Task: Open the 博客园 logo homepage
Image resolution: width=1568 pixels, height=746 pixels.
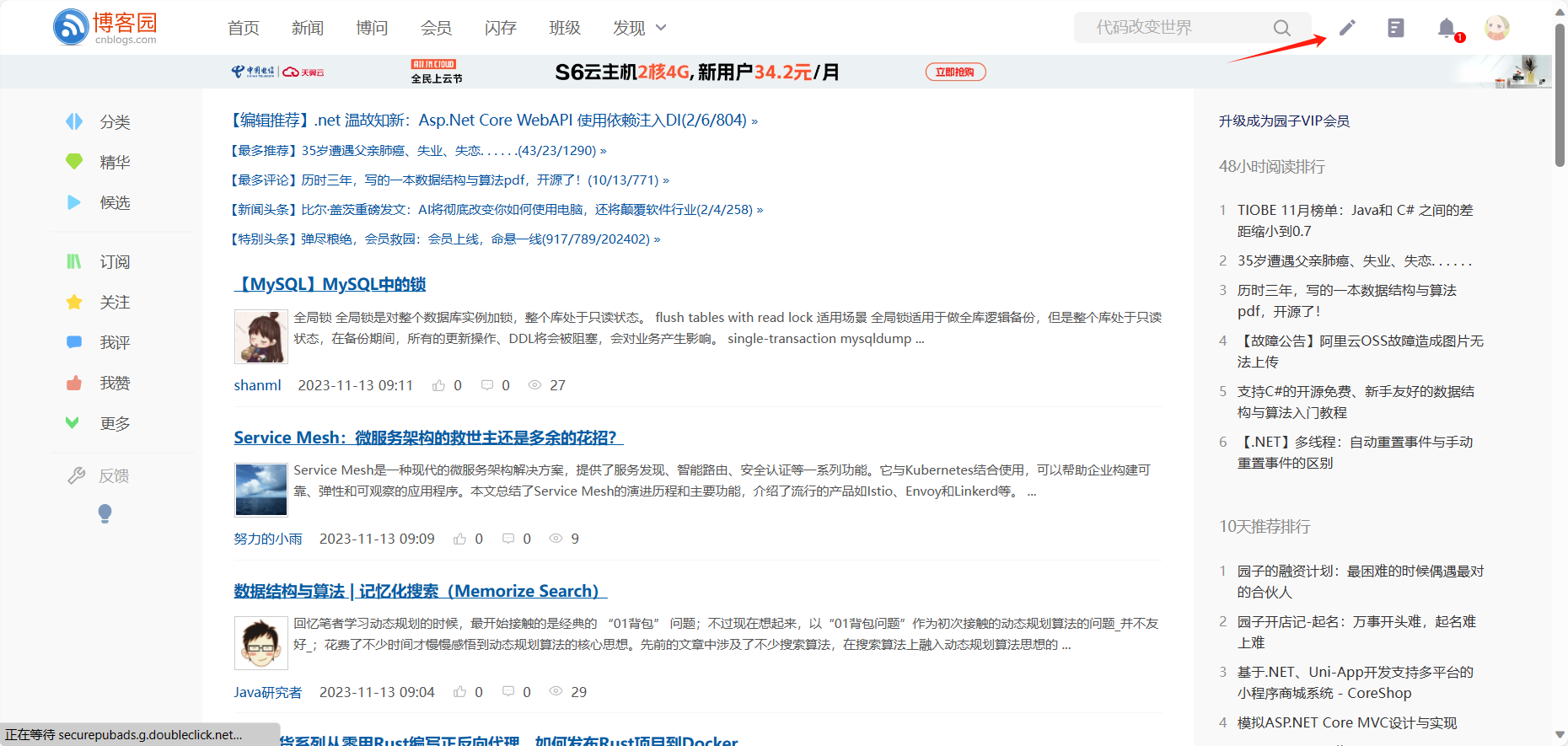Action: pyautogui.click(x=105, y=27)
